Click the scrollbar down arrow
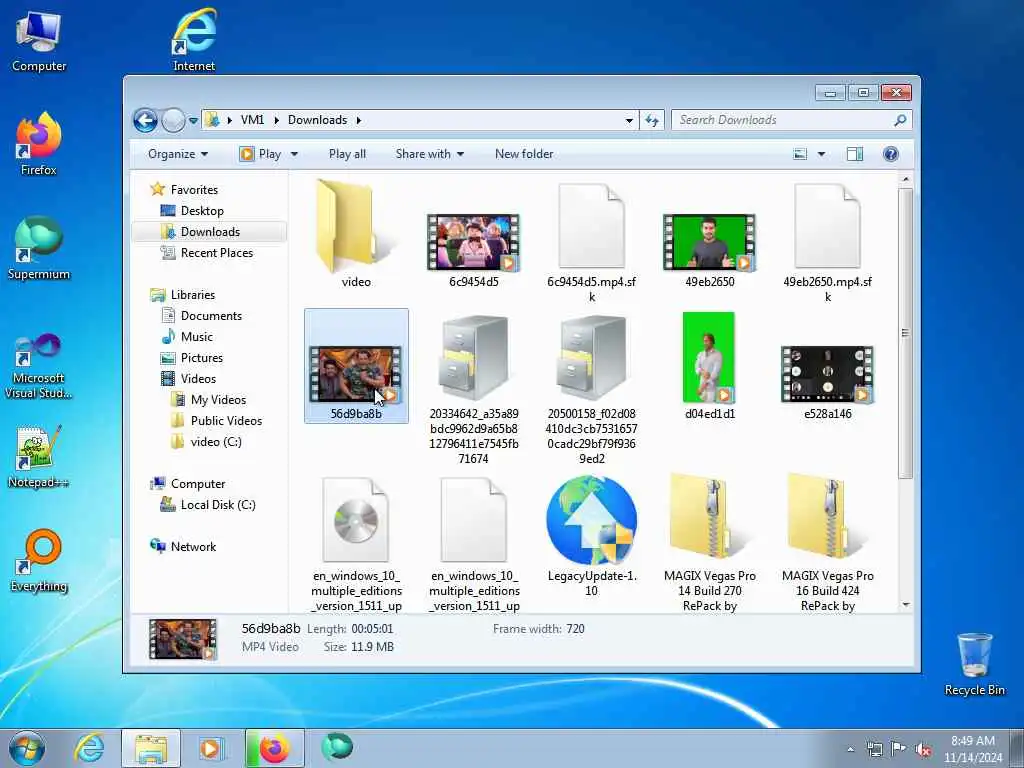The width and height of the screenshot is (1024, 768). (905, 605)
